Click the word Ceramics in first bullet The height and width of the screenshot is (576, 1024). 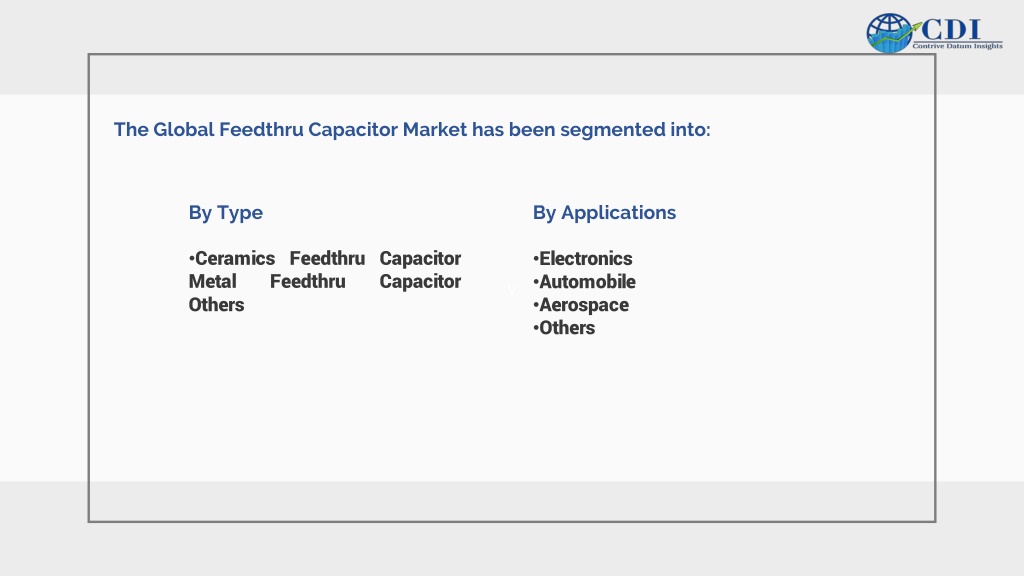coord(235,259)
